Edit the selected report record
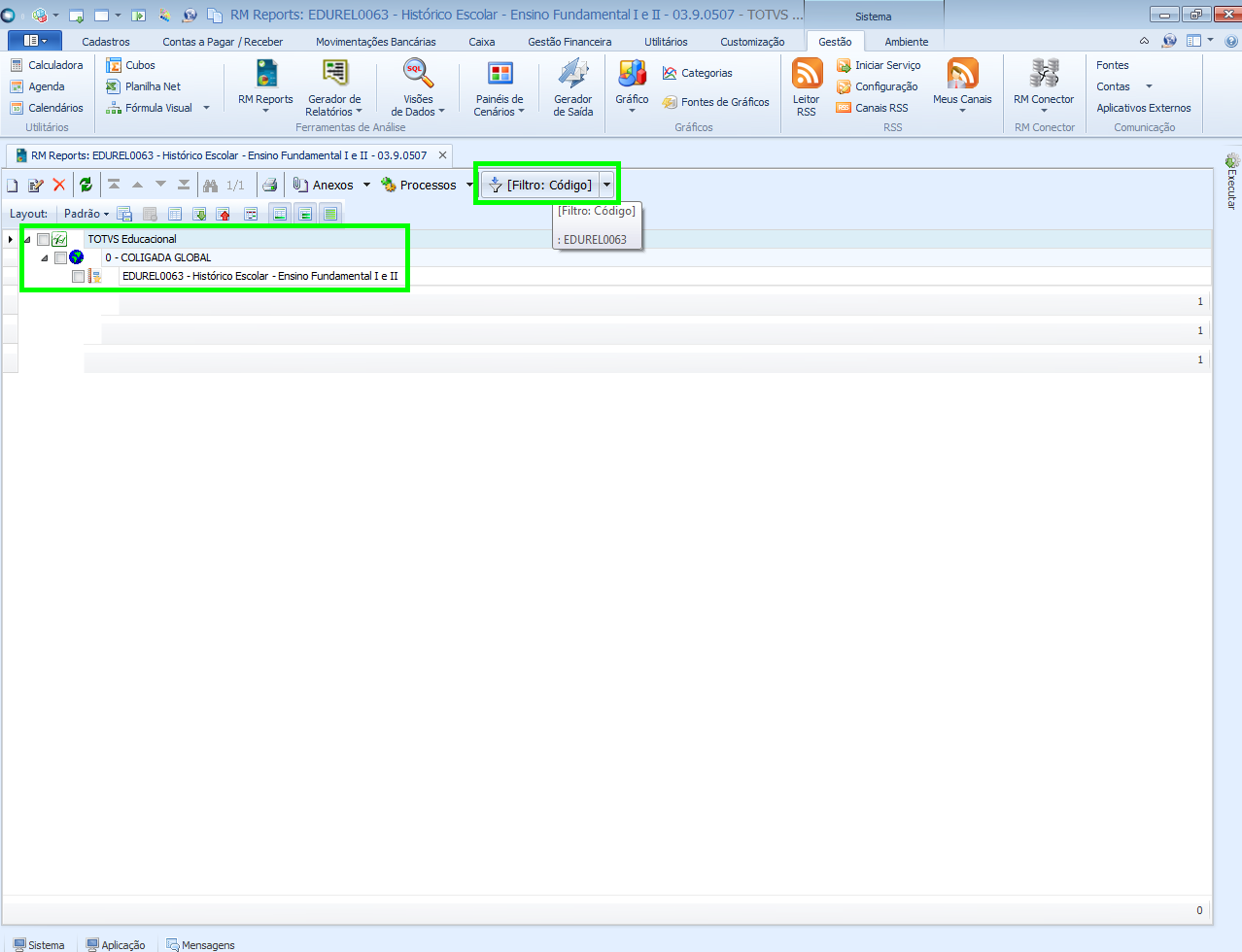 (36, 186)
